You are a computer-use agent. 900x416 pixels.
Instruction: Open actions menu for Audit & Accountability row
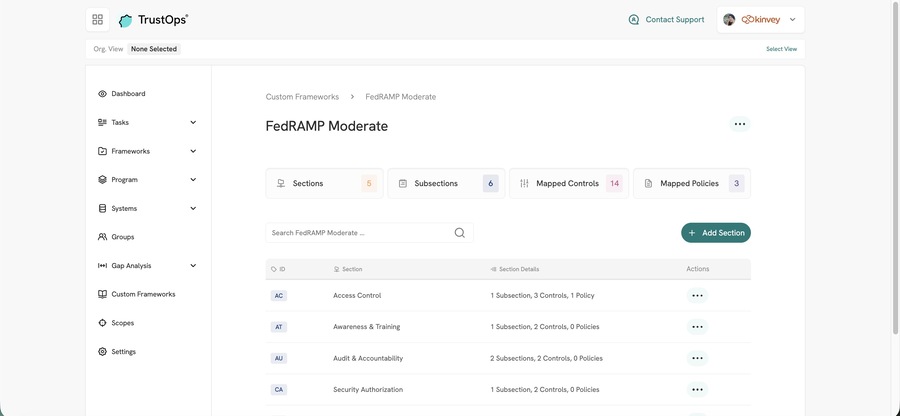click(697, 358)
